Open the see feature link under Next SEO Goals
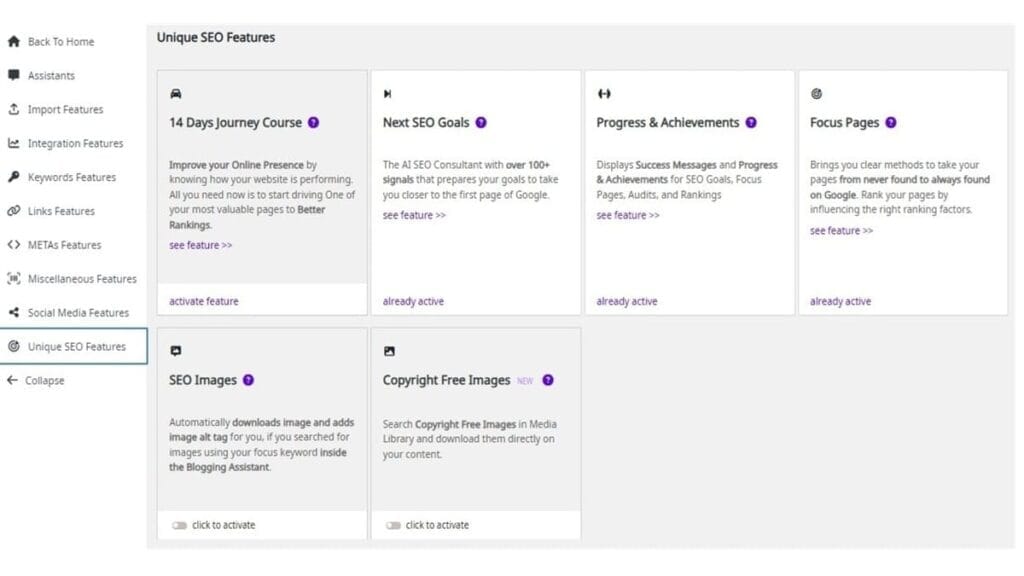1024x576 pixels. point(413,215)
